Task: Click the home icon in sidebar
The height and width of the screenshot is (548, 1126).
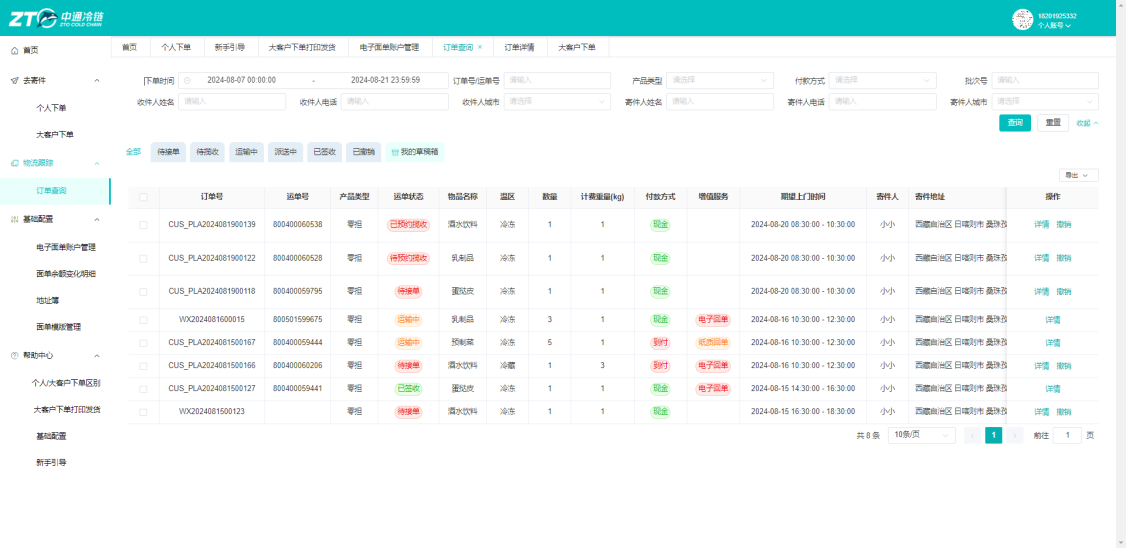Action: click(14, 50)
